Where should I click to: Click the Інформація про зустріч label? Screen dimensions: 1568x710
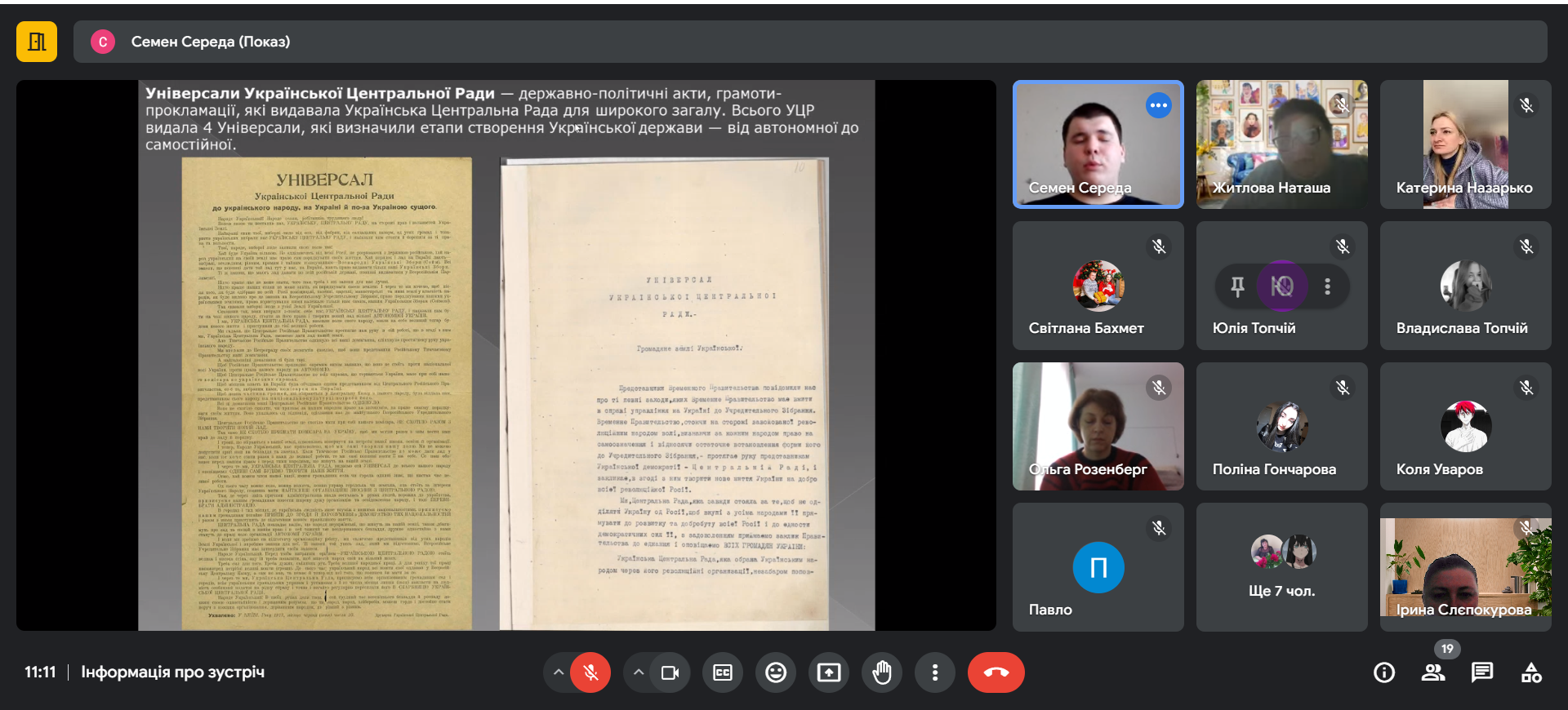coord(172,672)
